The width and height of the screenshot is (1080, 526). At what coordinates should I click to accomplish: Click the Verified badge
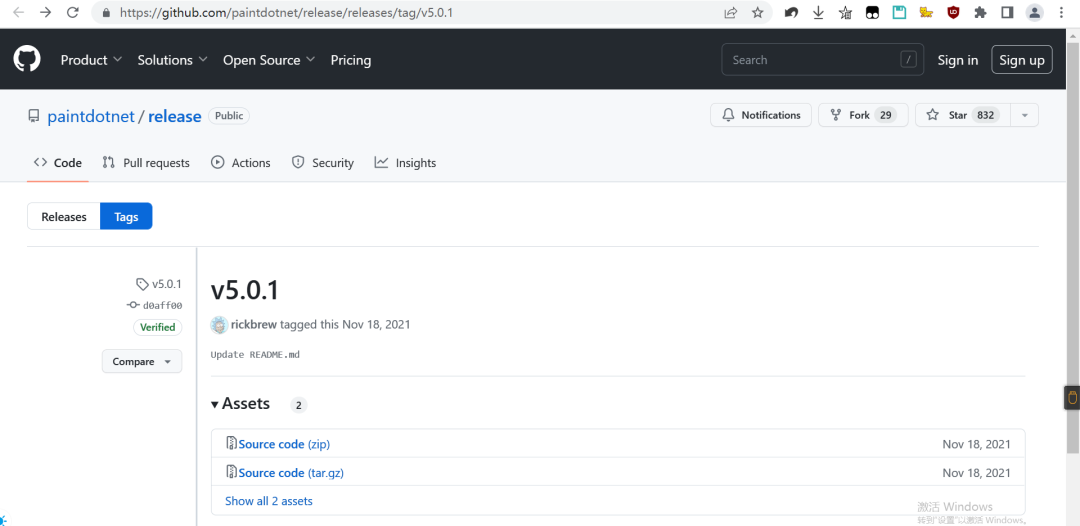pos(158,327)
